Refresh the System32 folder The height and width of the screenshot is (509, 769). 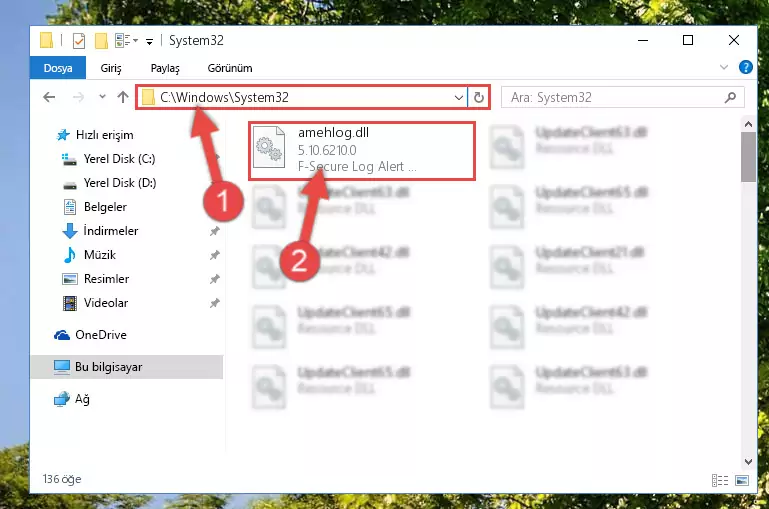[x=479, y=98]
